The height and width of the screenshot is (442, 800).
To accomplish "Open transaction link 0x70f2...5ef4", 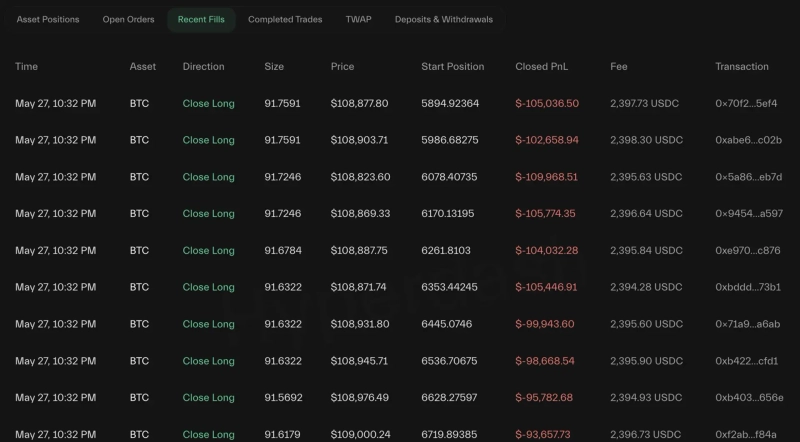I will tap(746, 103).
